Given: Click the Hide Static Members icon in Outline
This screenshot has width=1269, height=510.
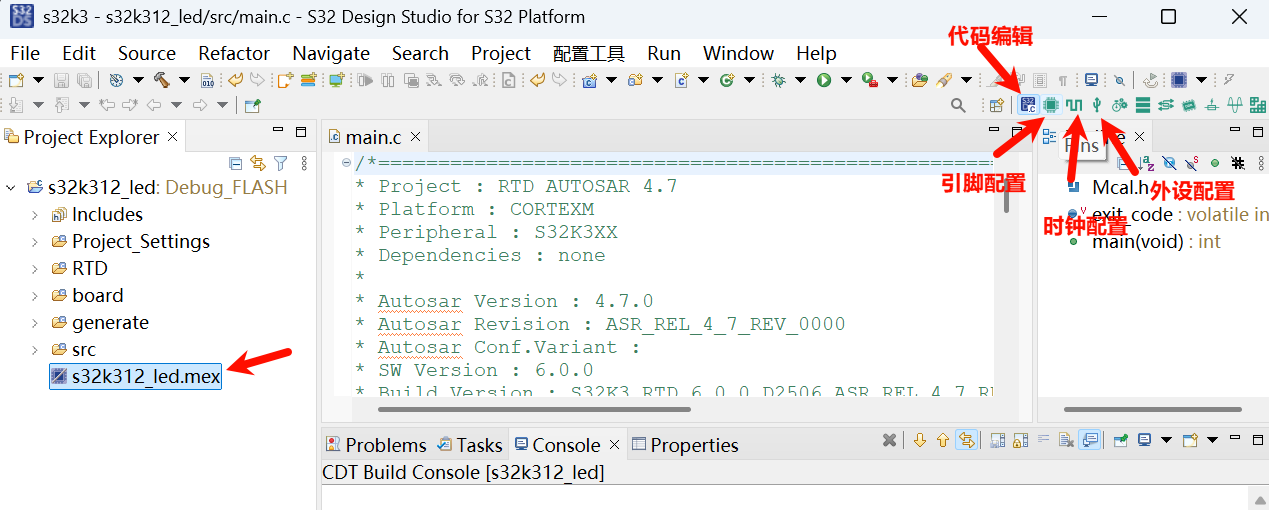Looking at the screenshot, I should point(1192,163).
